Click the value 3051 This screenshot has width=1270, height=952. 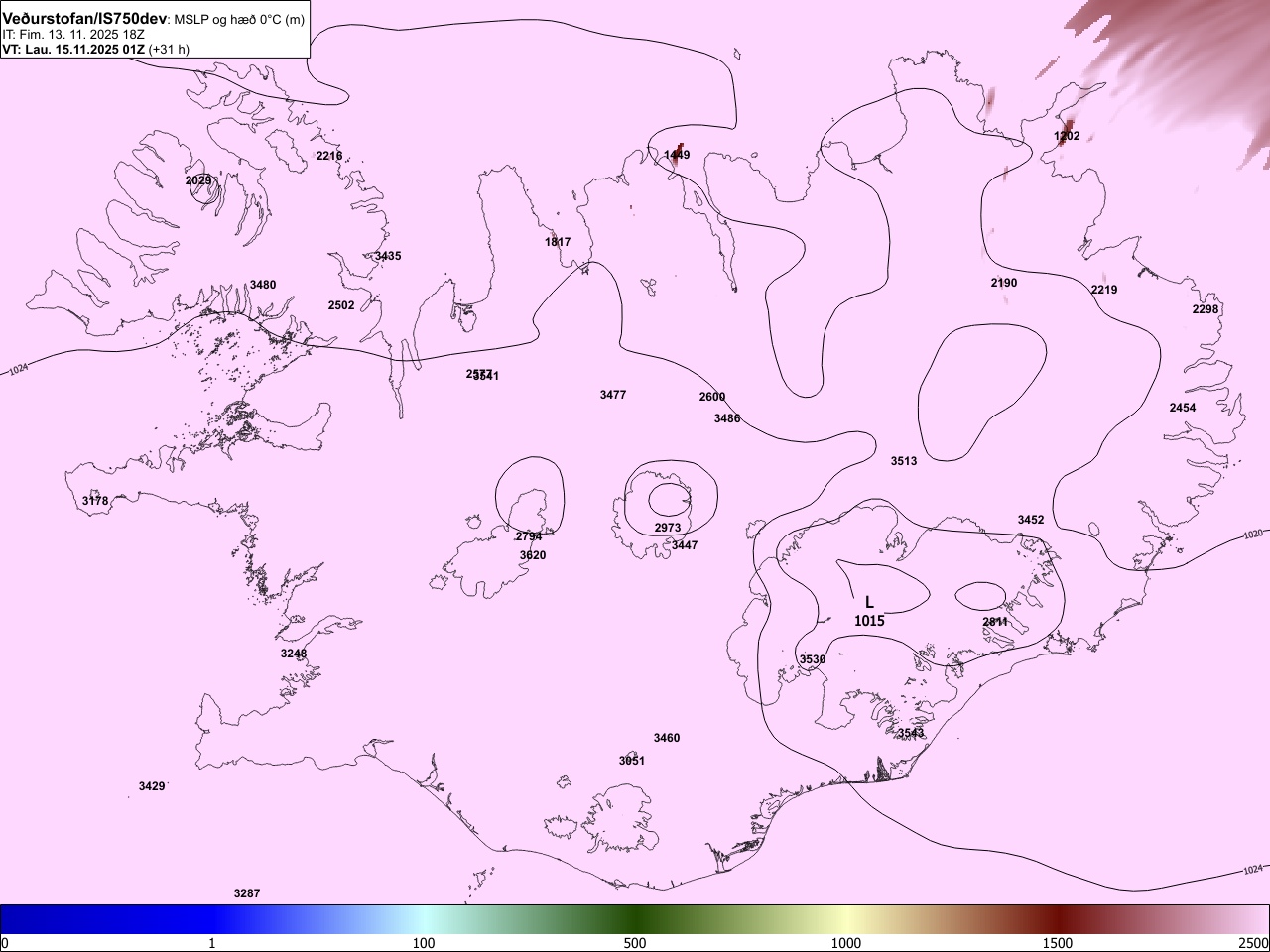[632, 761]
